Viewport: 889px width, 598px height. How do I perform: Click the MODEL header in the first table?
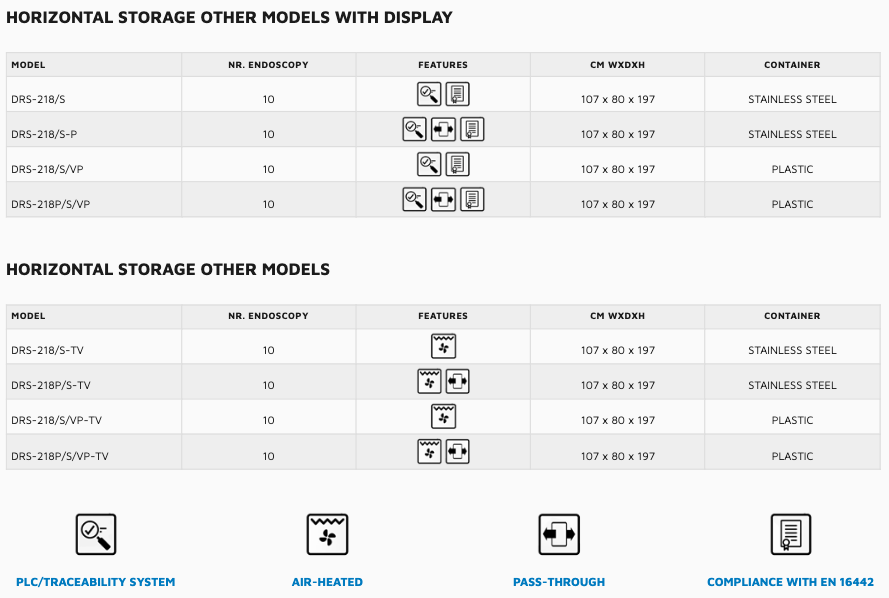(28, 65)
